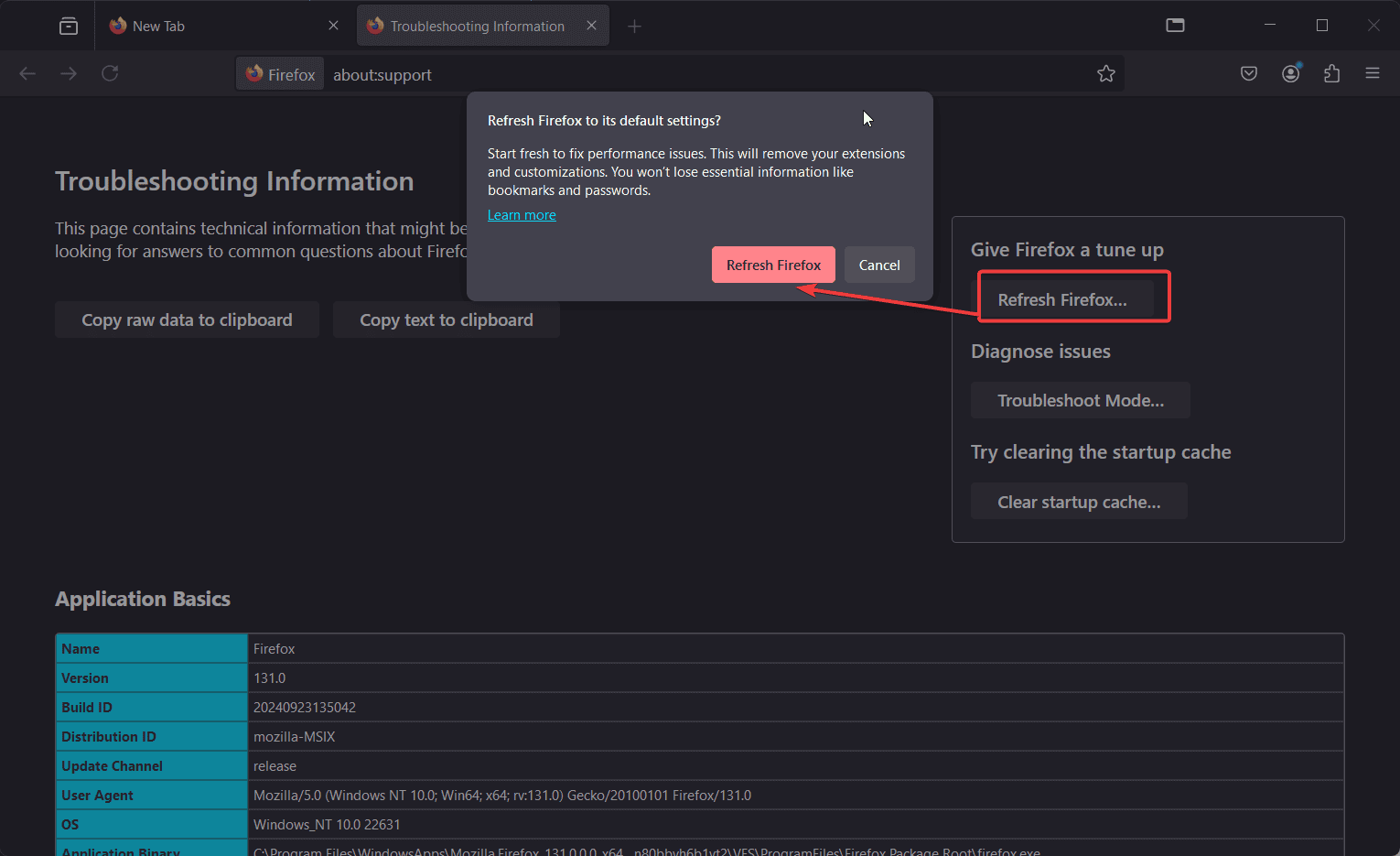Click the Firefox identity badge in address bar
Screen dimensions: 1400x856
pyautogui.click(x=280, y=74)
